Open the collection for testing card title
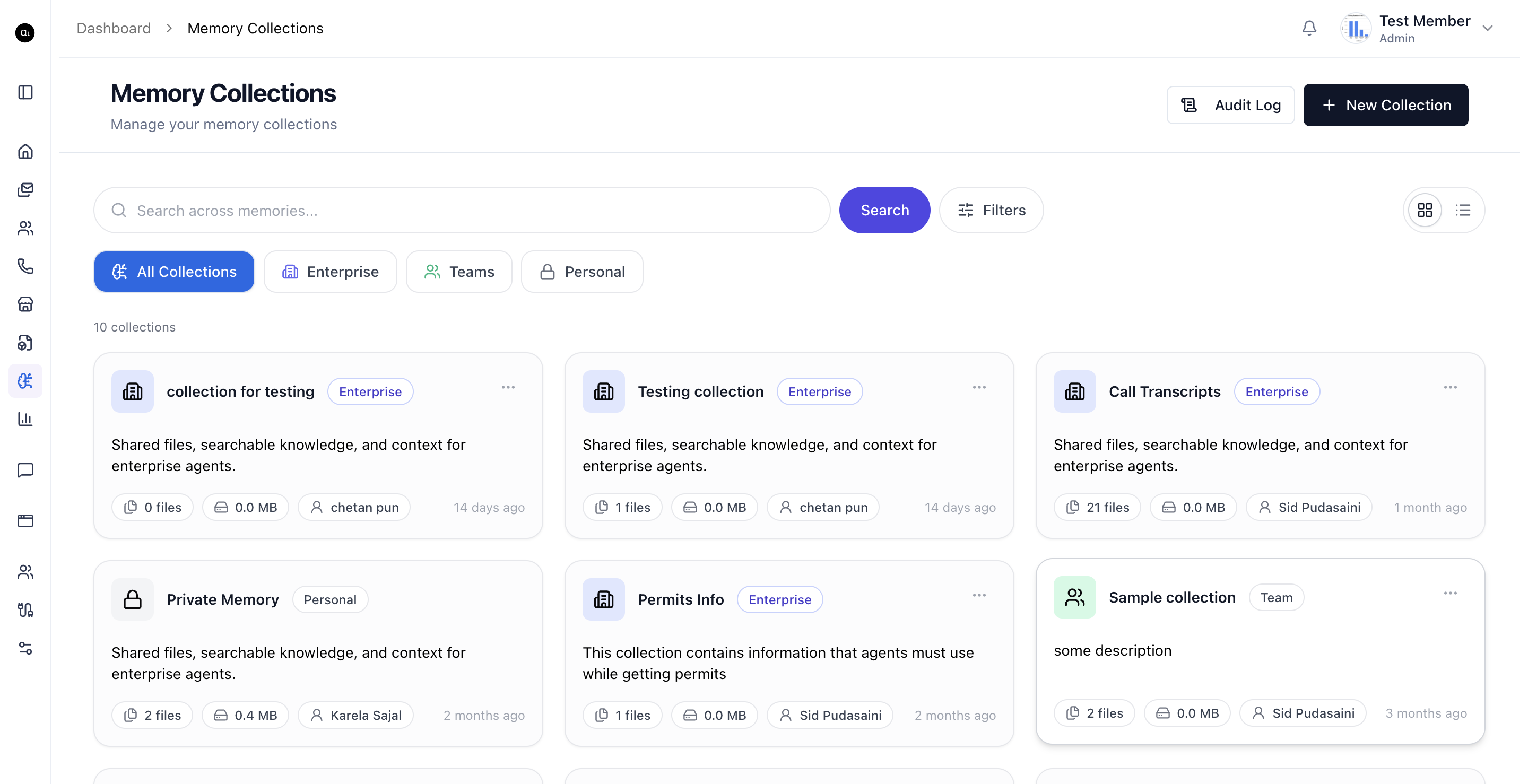1528x784 pixels. (240, 391)
